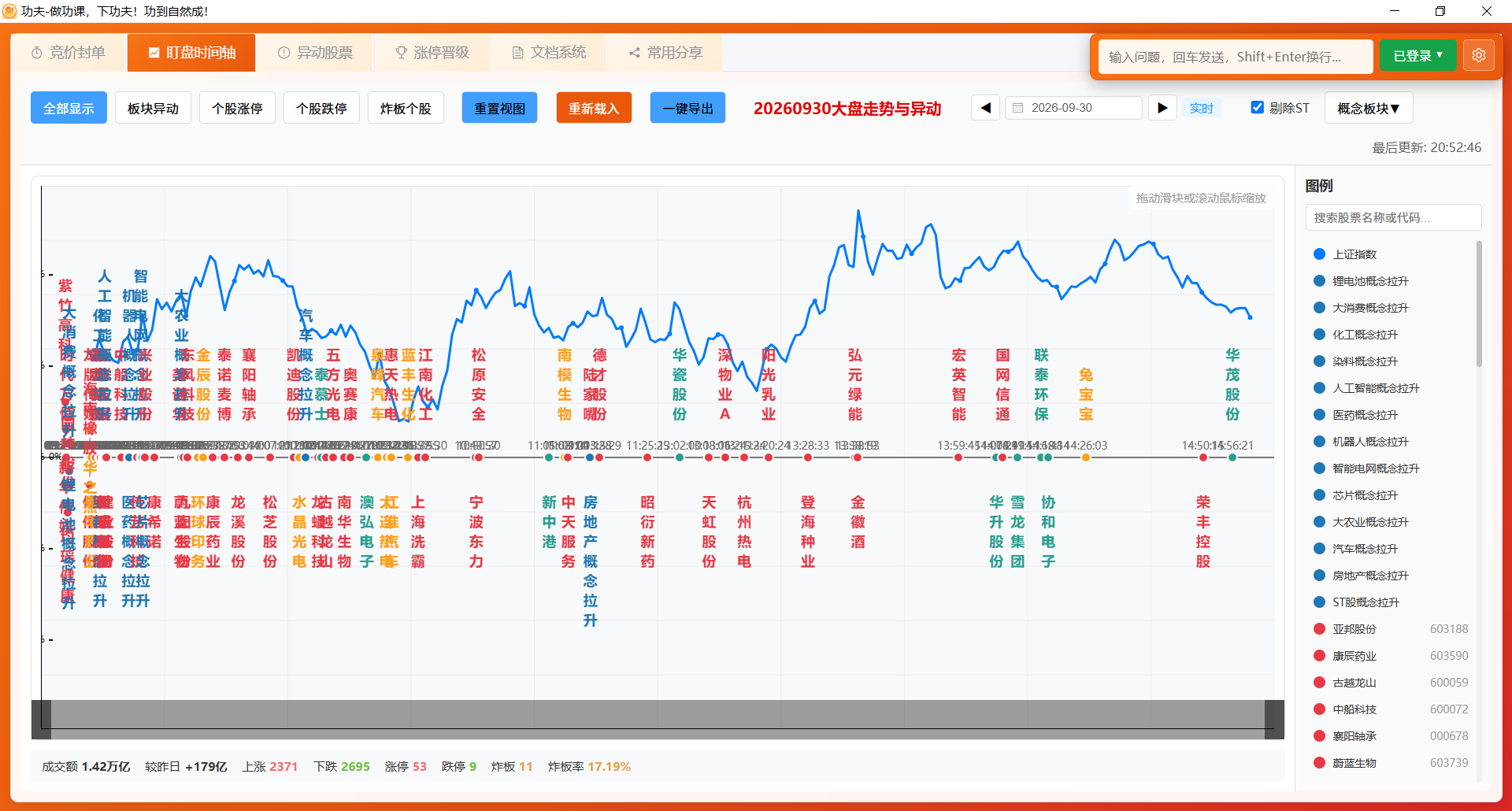1512x811 pixels.
Task: Click the 全部显示 filter button
Action: click(x=69, y=108)
